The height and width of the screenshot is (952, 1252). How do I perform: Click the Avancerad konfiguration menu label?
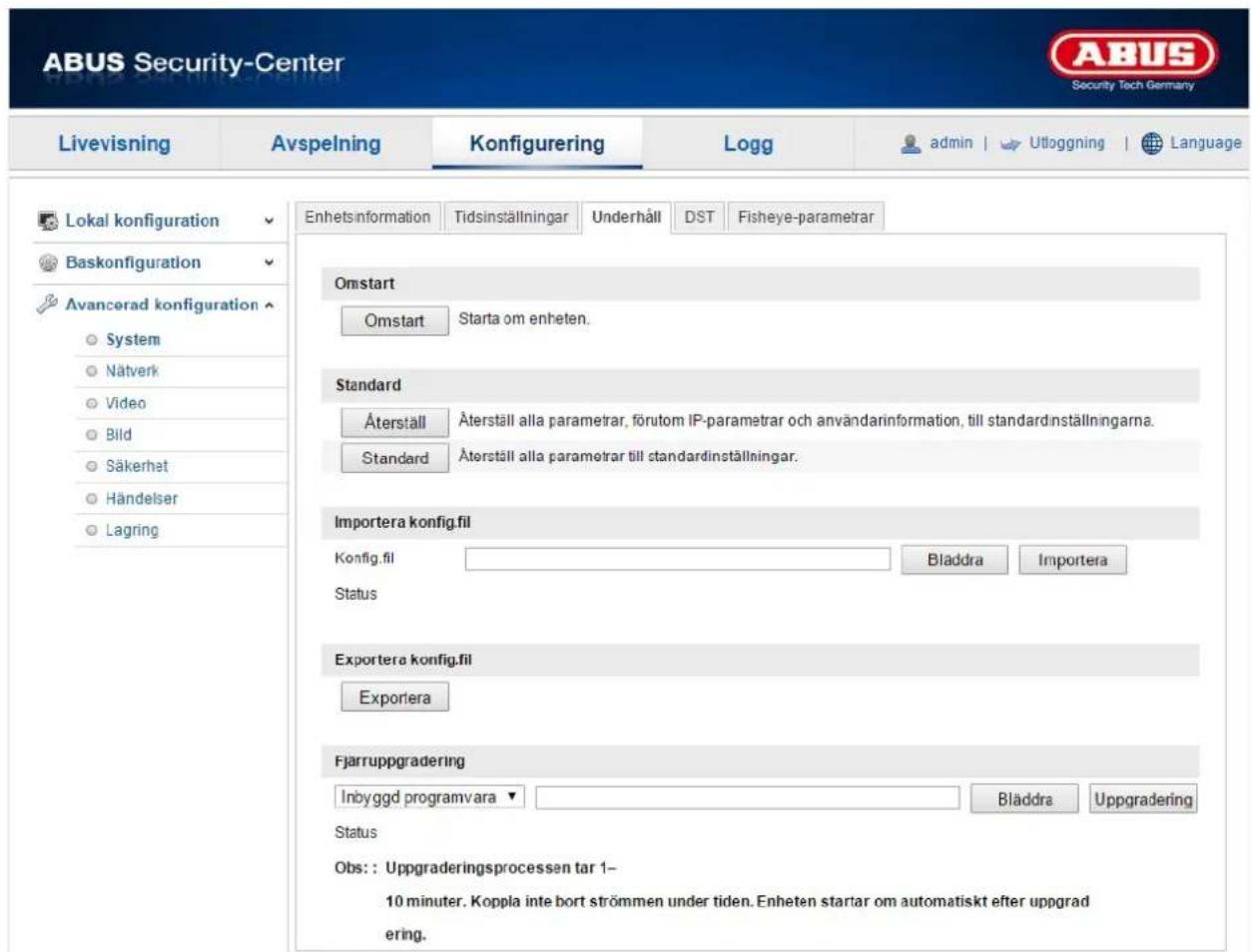tap(162, 304)
